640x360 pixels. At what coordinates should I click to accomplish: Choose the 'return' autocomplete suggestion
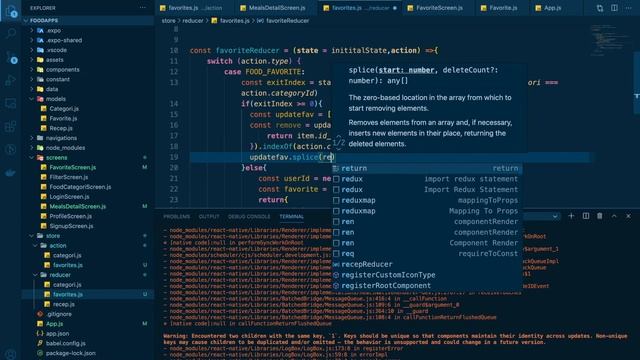[427, 168]
